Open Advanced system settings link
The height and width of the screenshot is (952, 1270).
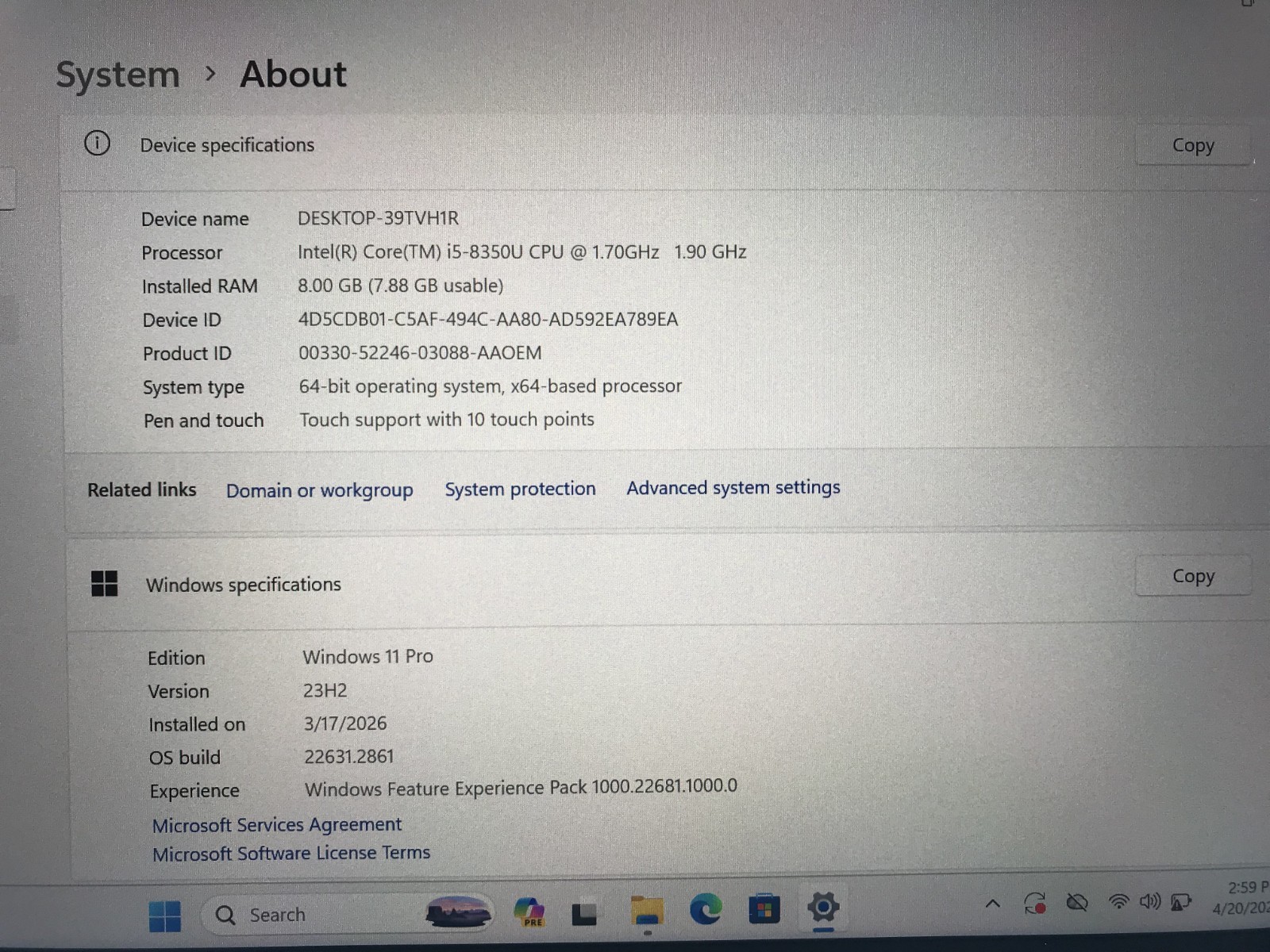point(733,487)
